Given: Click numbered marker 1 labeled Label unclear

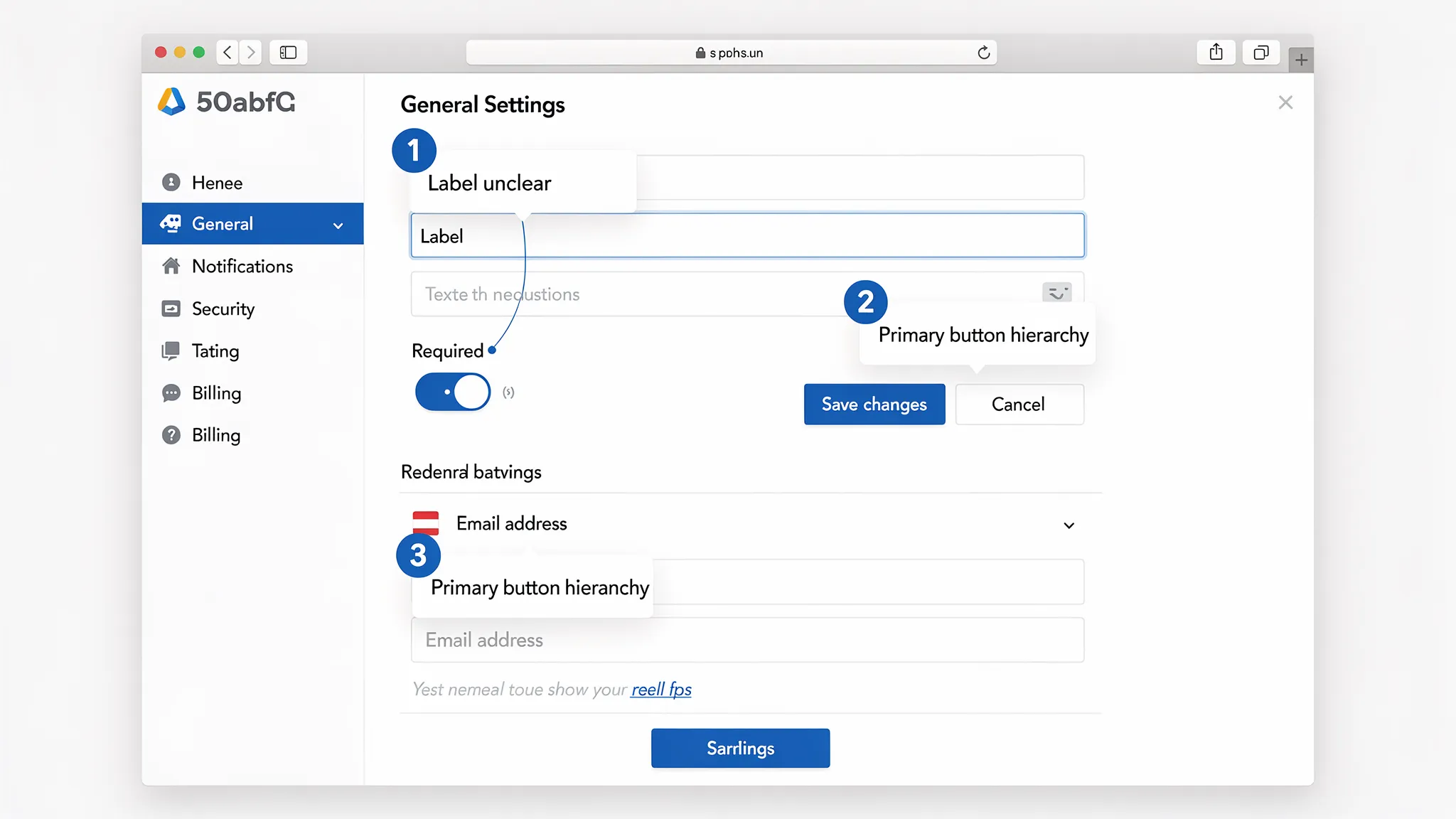Looking at the screenshot, I should (414, 150).
